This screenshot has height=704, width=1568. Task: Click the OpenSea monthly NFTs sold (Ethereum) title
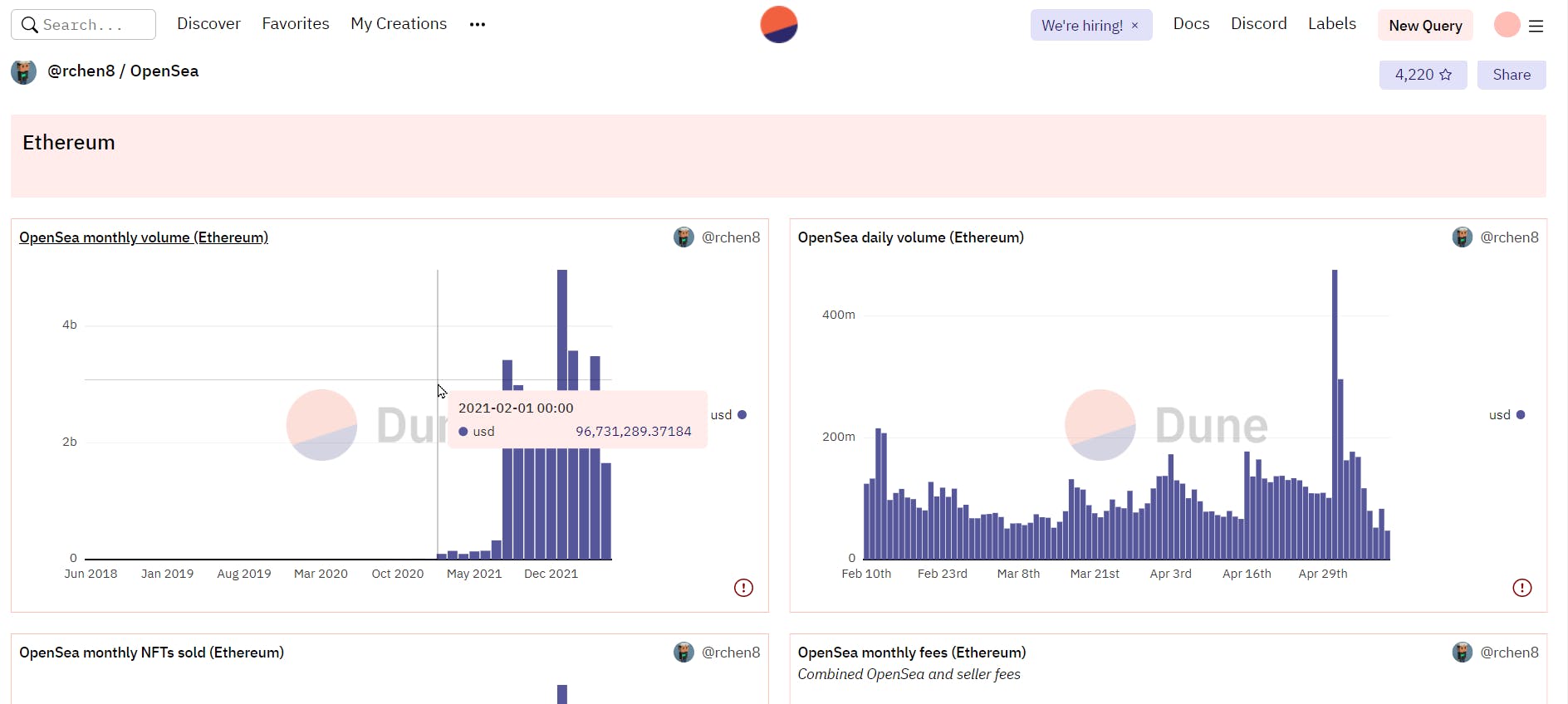point(151,653)
